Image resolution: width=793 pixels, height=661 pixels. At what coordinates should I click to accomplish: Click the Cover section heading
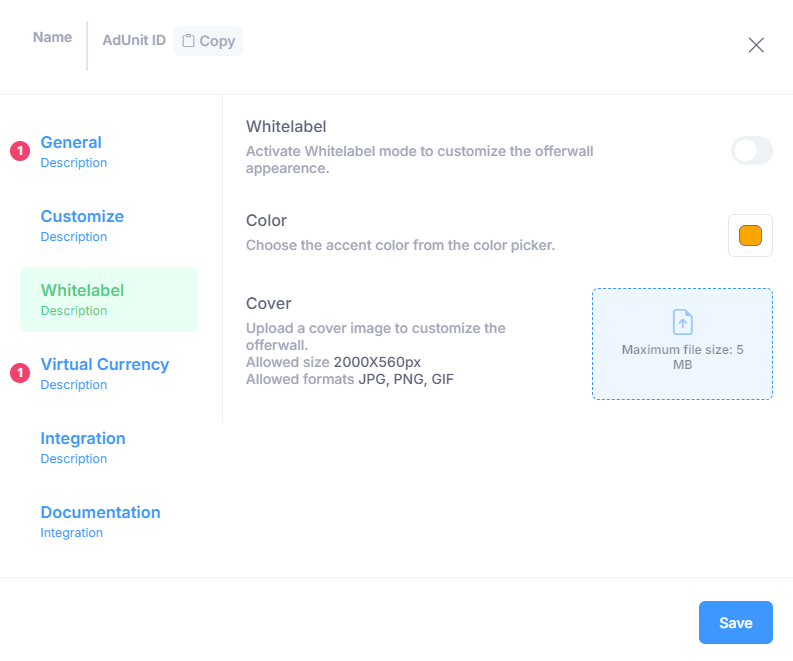[x=268, y=303]
